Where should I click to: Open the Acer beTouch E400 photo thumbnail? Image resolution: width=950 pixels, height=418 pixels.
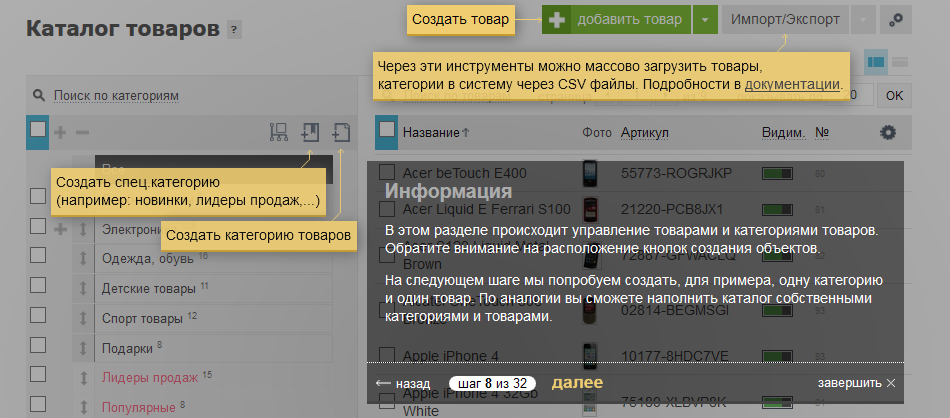point(591,173)
